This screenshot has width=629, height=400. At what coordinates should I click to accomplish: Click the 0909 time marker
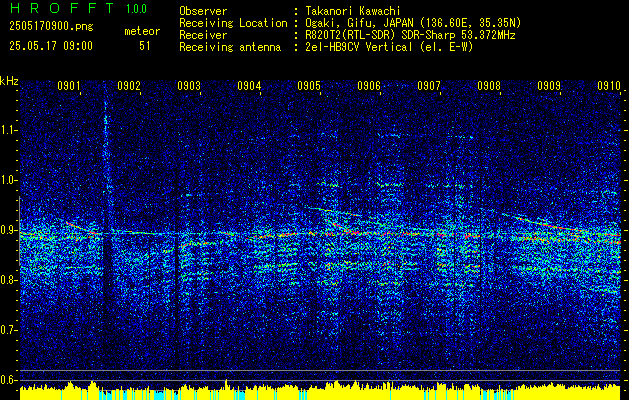click(549, 85)
